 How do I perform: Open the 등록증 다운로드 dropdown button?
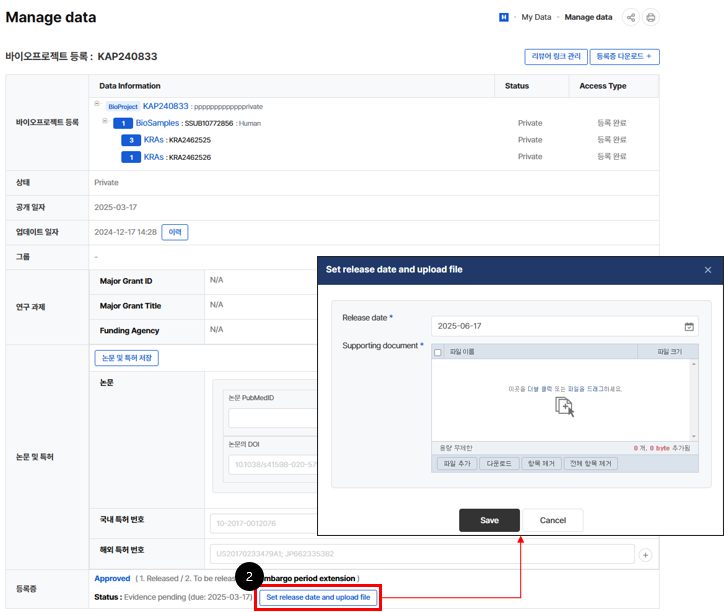coord(624,57)
